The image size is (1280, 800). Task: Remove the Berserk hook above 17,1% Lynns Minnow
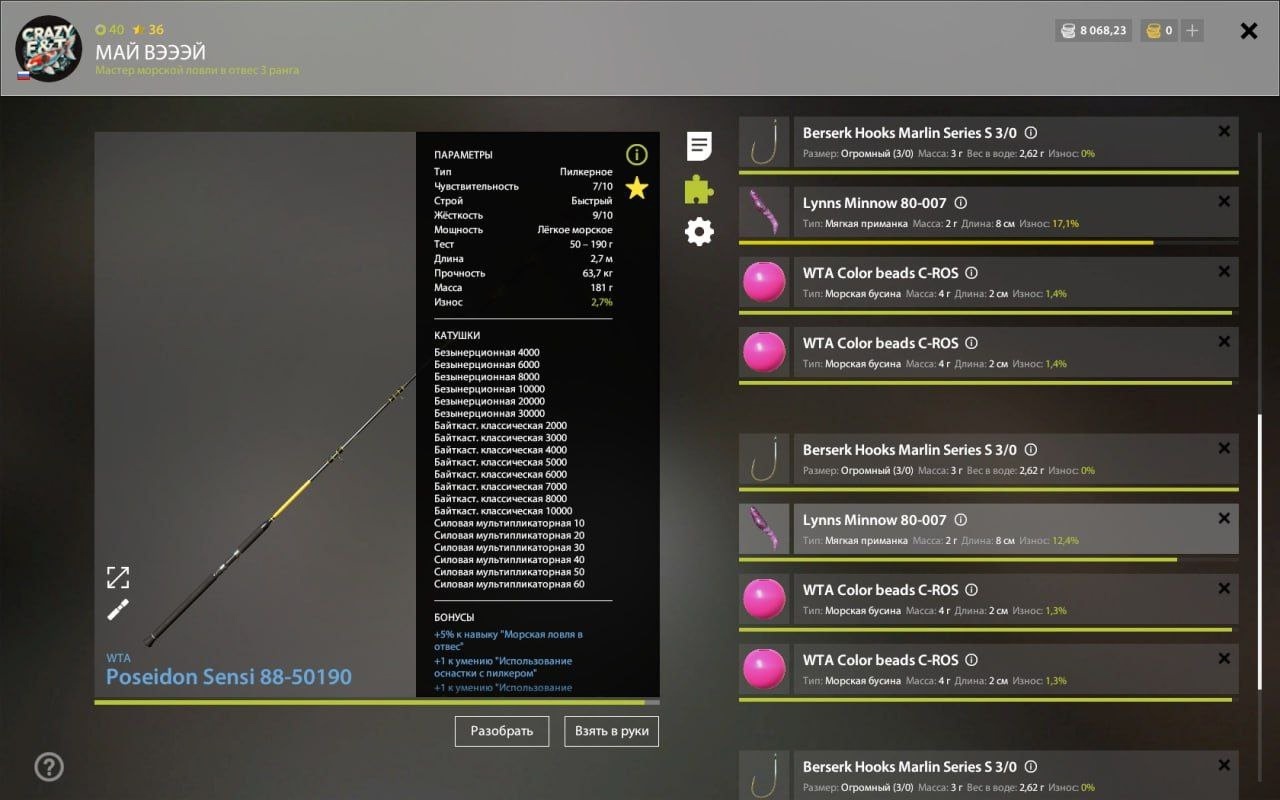[1224, 132]
